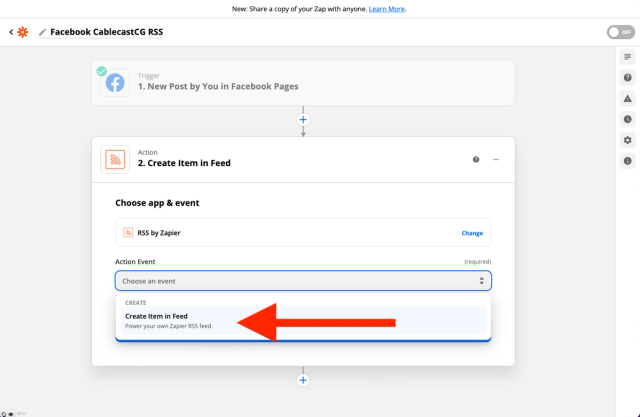Click the Action Event label
The width and height of the screenshot is (640, 417).
tap(135, 262)
